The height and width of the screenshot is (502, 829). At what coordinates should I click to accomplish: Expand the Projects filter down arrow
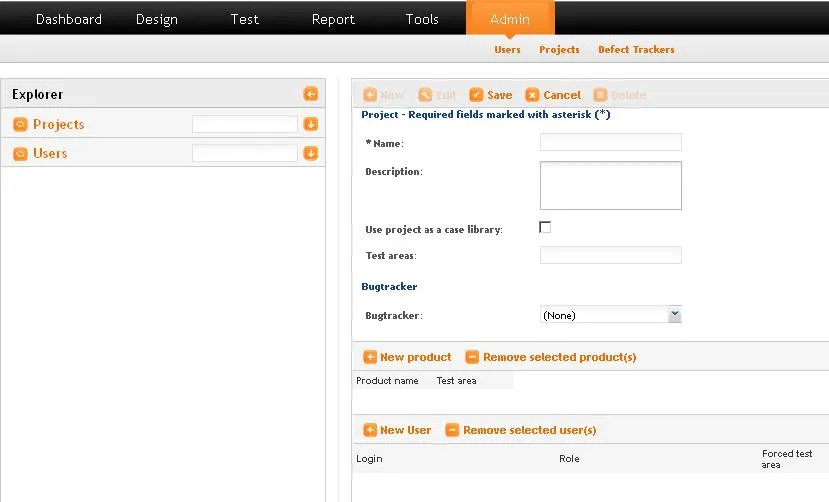pyautogui.click(x=311, y=124)
